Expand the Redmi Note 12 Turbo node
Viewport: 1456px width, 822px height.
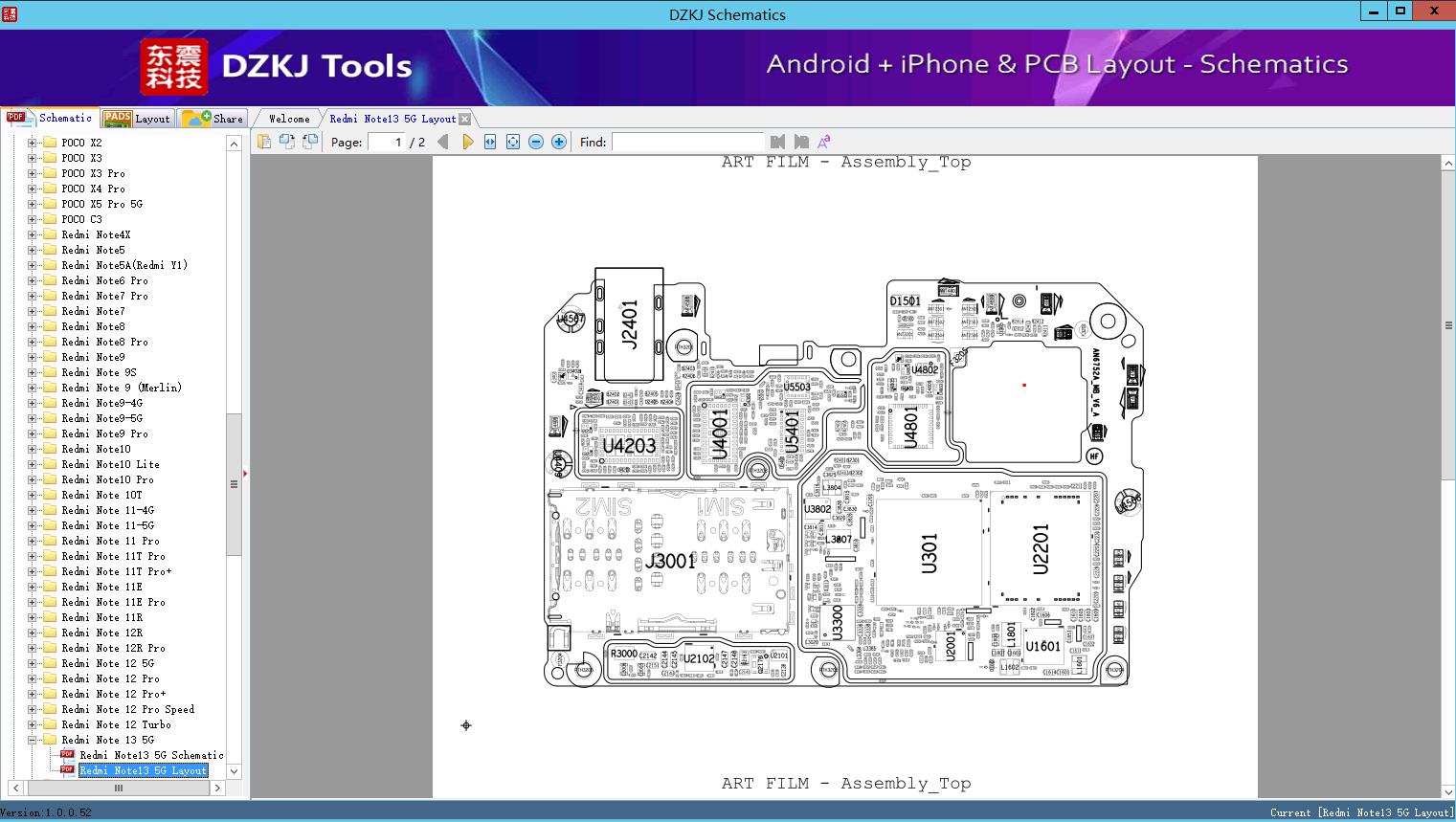point(32,724)
